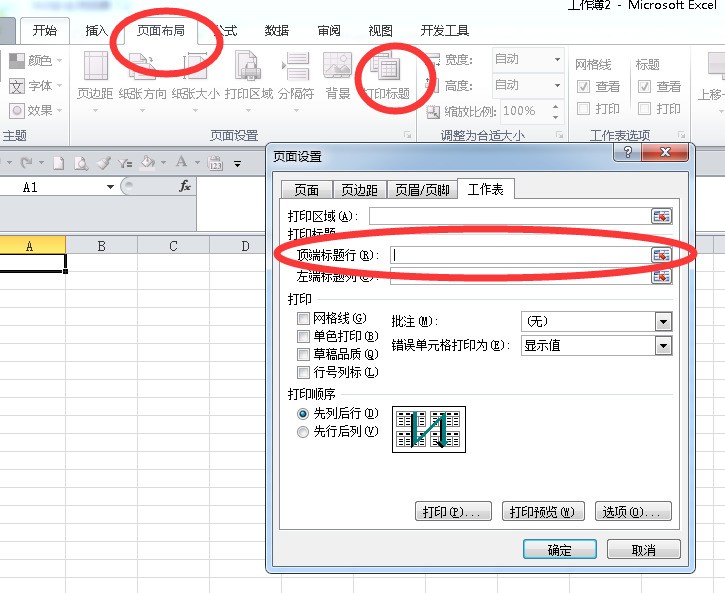The image size is (725, 593).
Task: Open the theme Effects (效果) gallery
Action: tap(35, 110)
